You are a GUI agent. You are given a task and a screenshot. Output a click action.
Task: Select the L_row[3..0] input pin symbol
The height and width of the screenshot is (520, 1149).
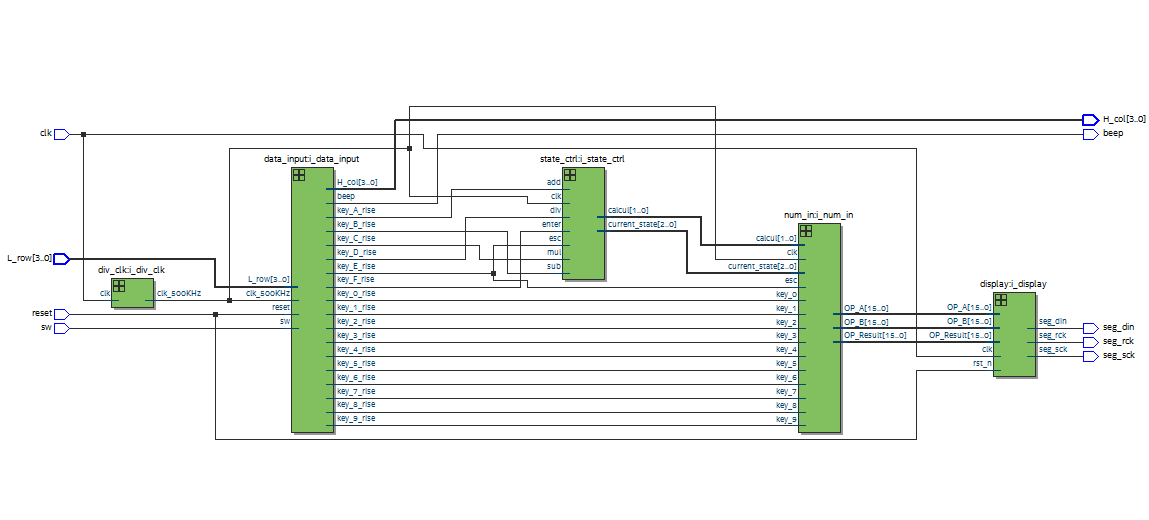[62, 259]
